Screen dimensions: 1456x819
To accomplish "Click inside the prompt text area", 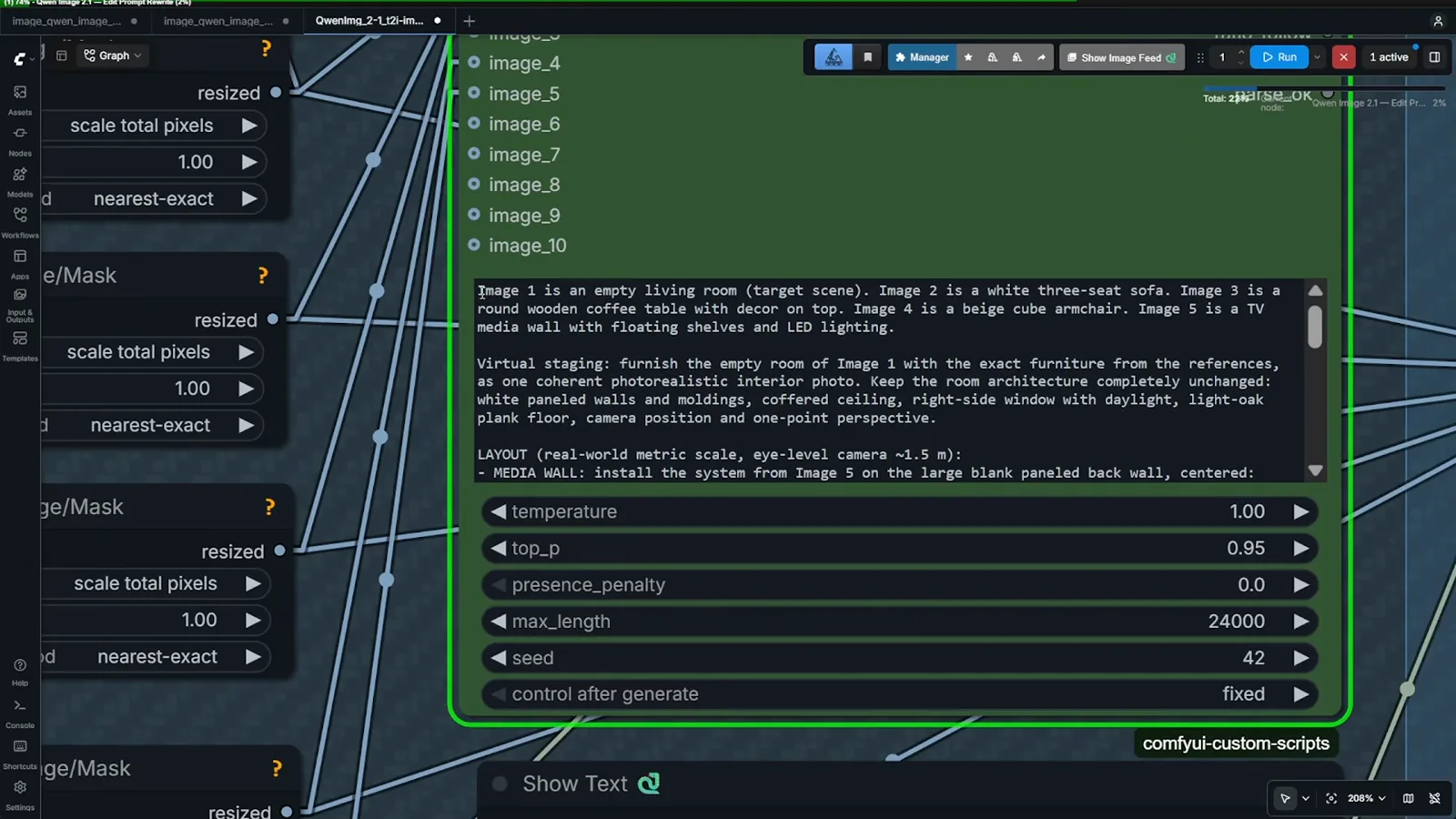I will (x=890, y=380).
